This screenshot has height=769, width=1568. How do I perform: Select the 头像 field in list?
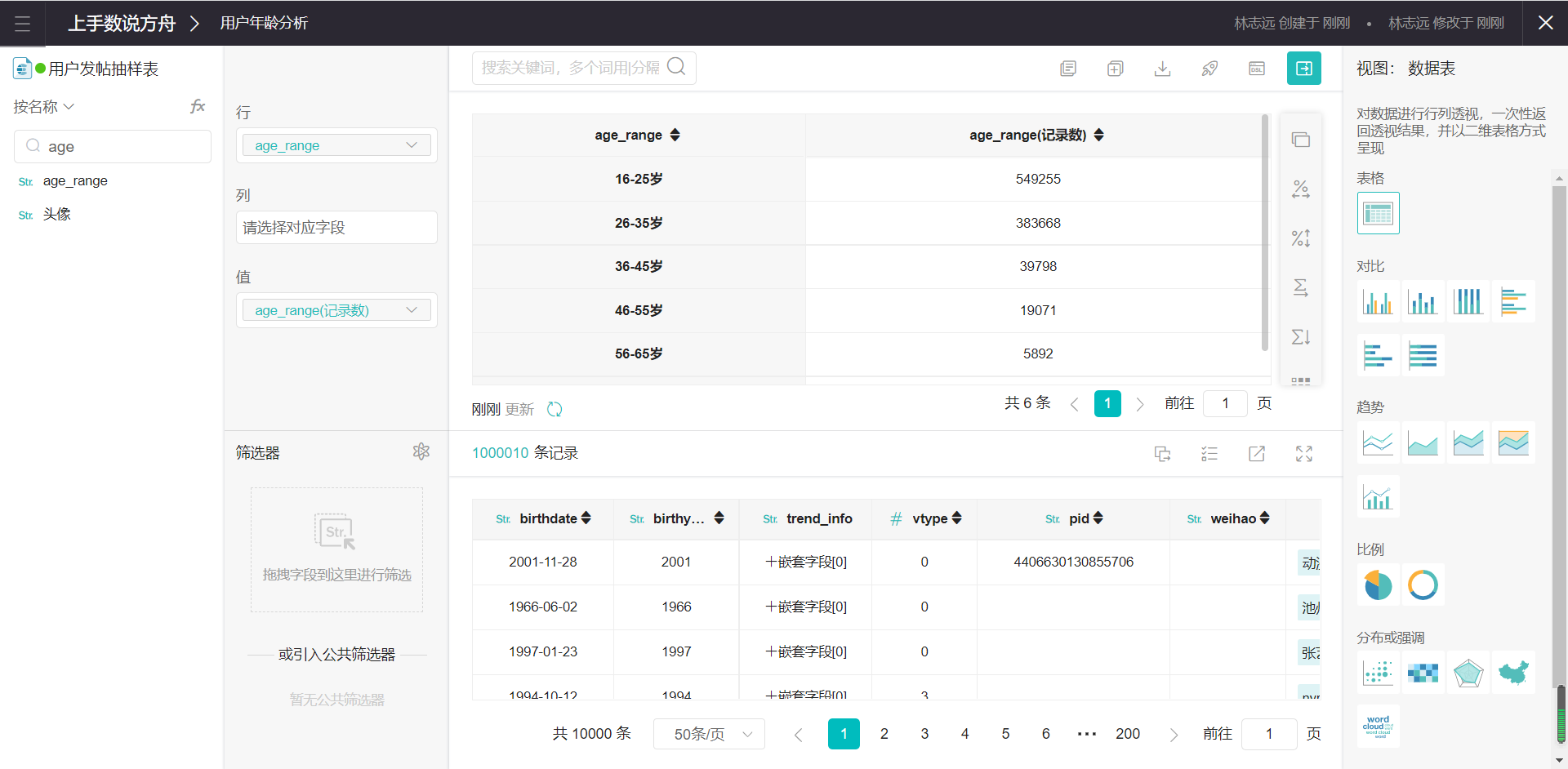(57, 215)
